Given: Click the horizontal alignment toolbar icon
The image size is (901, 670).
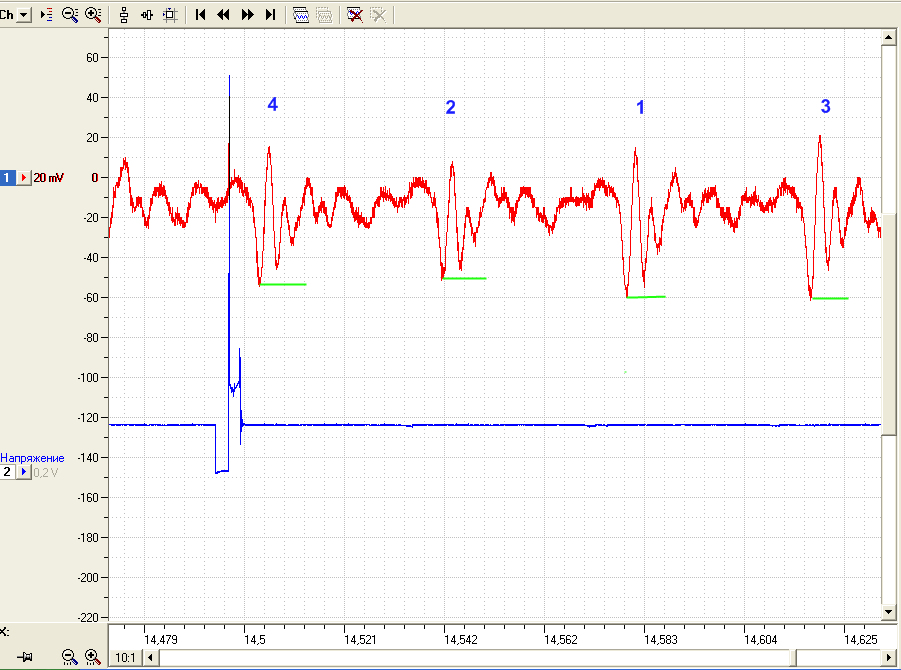Looking at the screenshot, I should click(147, 15).
